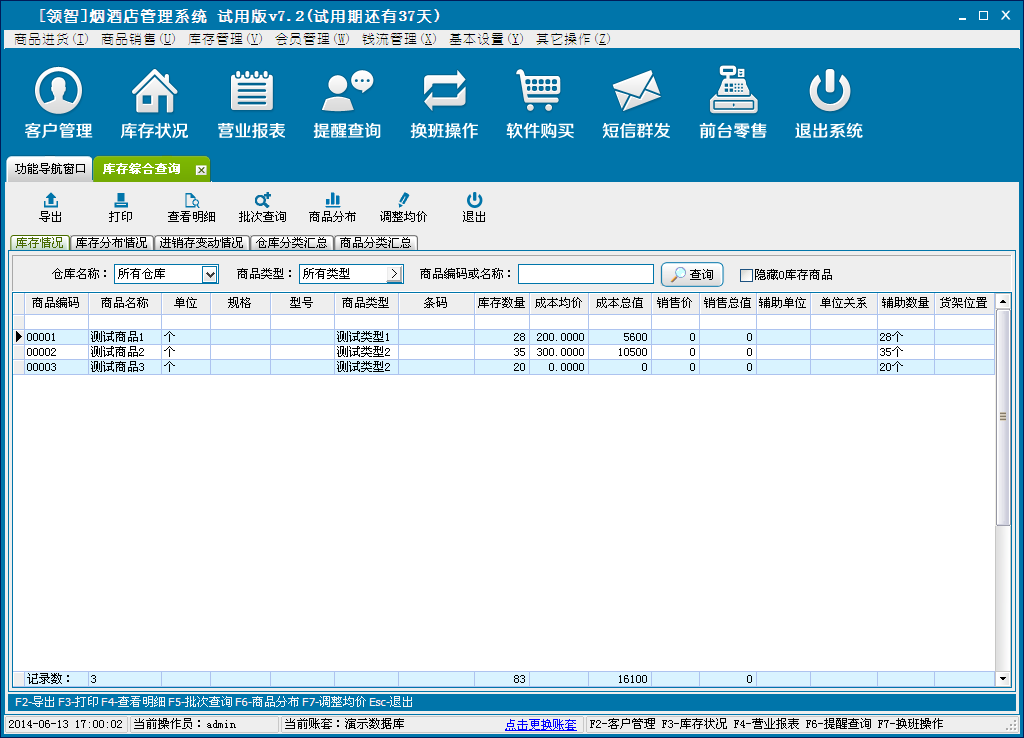Click the 商品编码或名称 input field
Viewport: 1024px width, 738px height.
(585, 274)
